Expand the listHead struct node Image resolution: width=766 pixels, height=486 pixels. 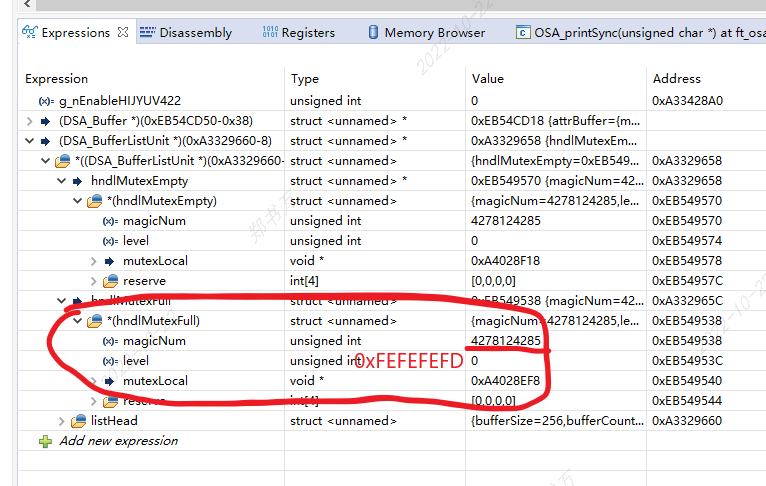click(x=62, y=421)
